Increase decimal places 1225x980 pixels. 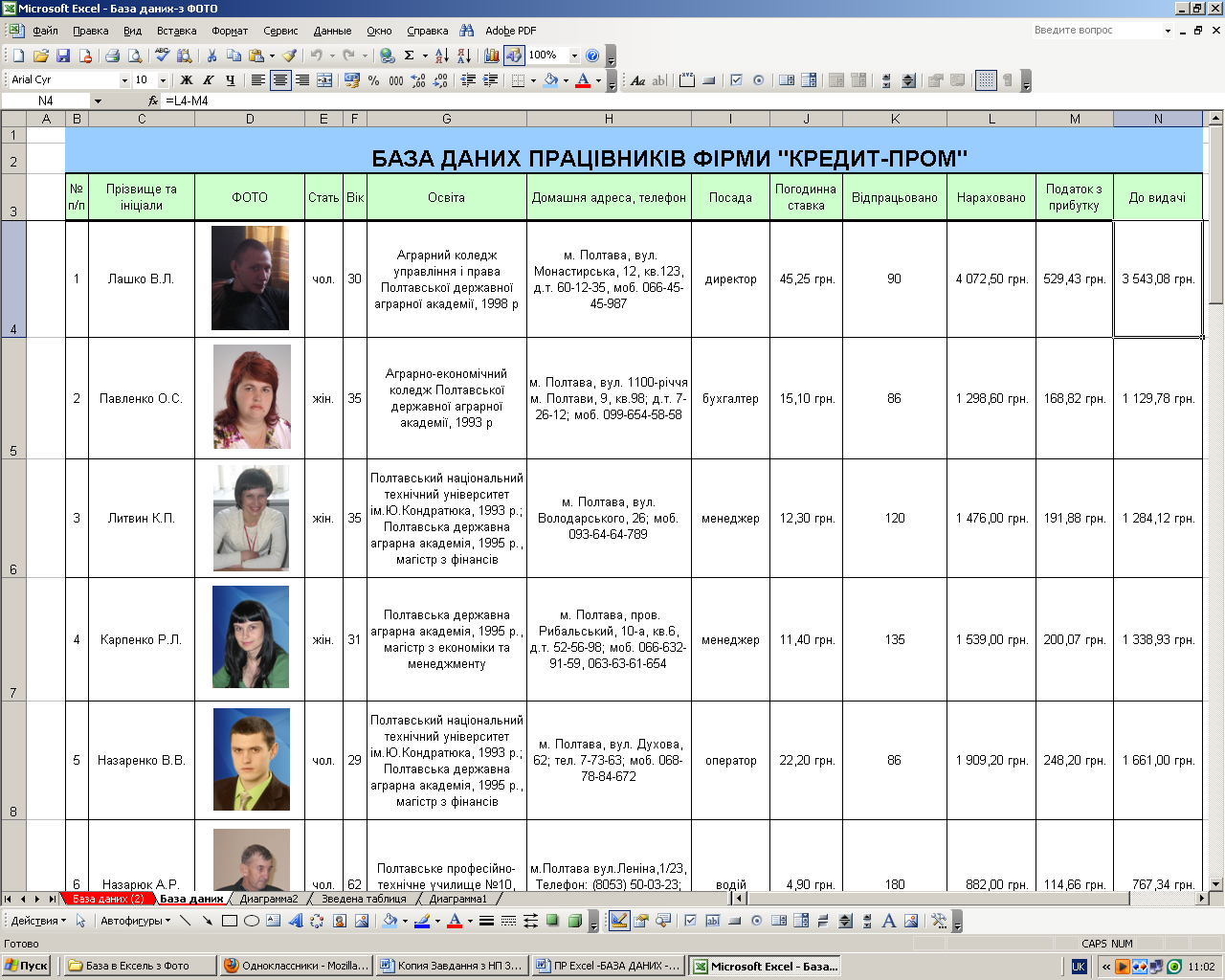[x=418, y=80]
